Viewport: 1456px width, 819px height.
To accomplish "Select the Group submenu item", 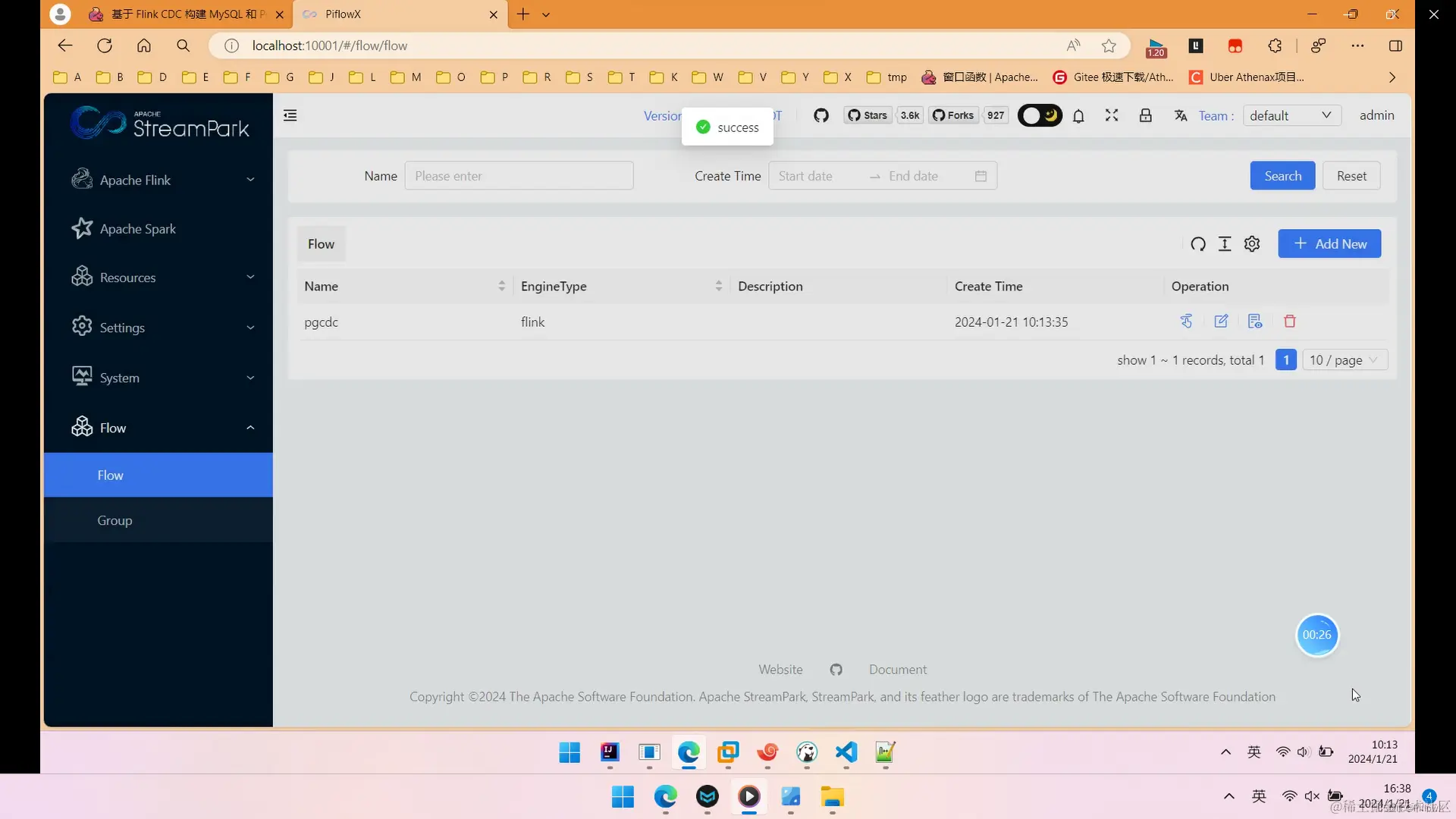I will coord(115,521).
